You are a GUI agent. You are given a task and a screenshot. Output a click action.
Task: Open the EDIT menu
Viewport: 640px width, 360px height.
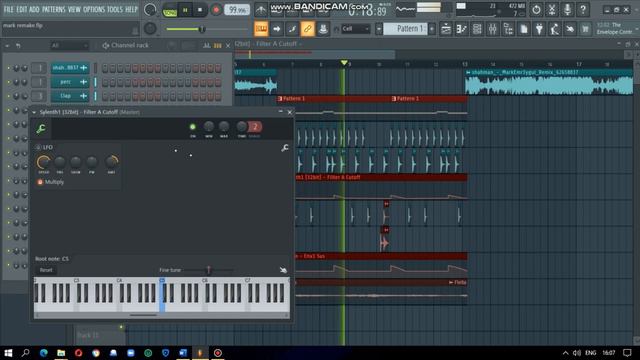click(22, 9)
